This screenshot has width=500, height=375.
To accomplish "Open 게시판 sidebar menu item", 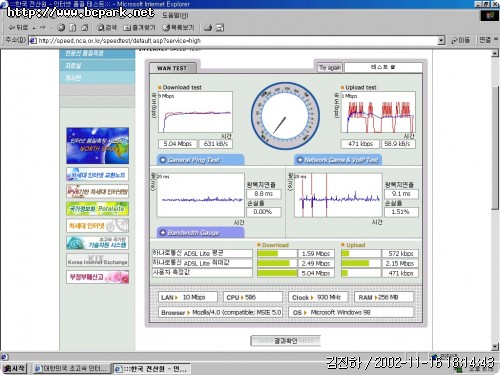I will coord(97,78).
